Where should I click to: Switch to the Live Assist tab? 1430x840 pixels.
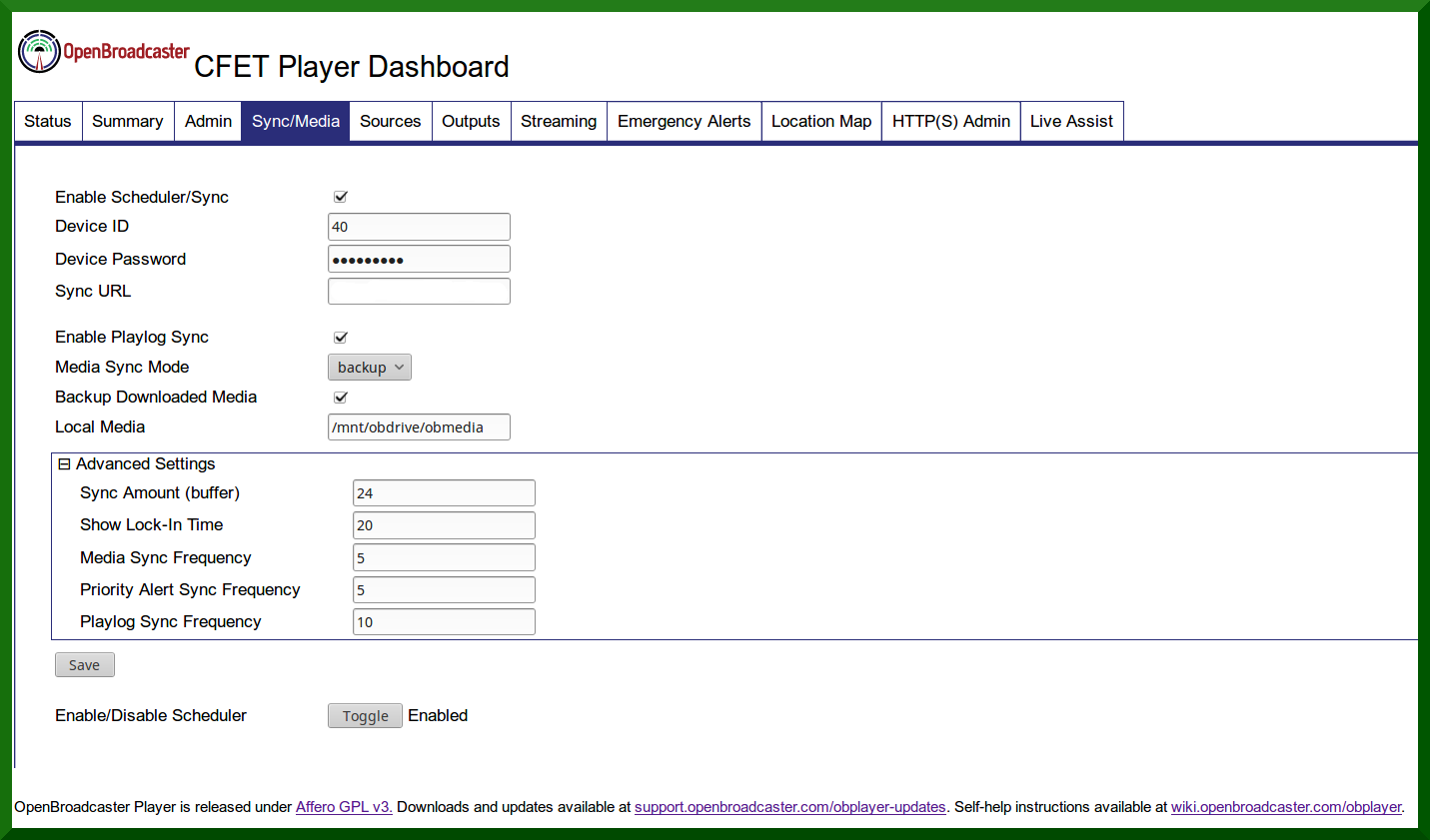click(1072, 121)
